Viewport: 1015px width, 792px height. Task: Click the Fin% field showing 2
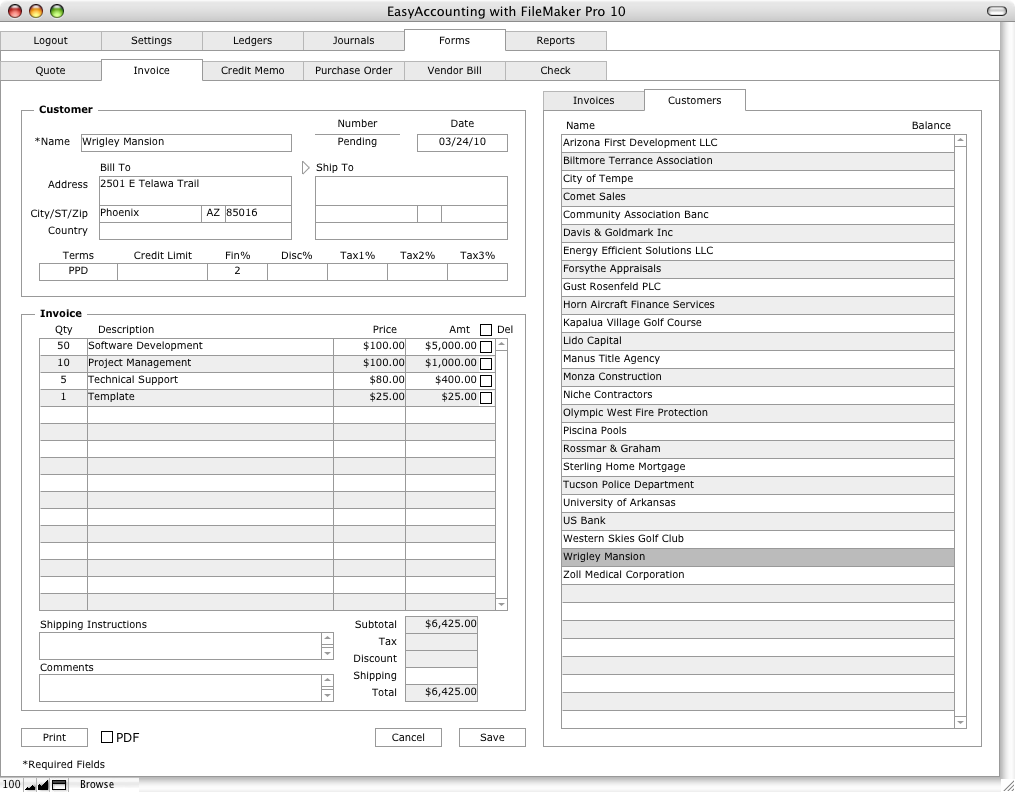[238, 272]
